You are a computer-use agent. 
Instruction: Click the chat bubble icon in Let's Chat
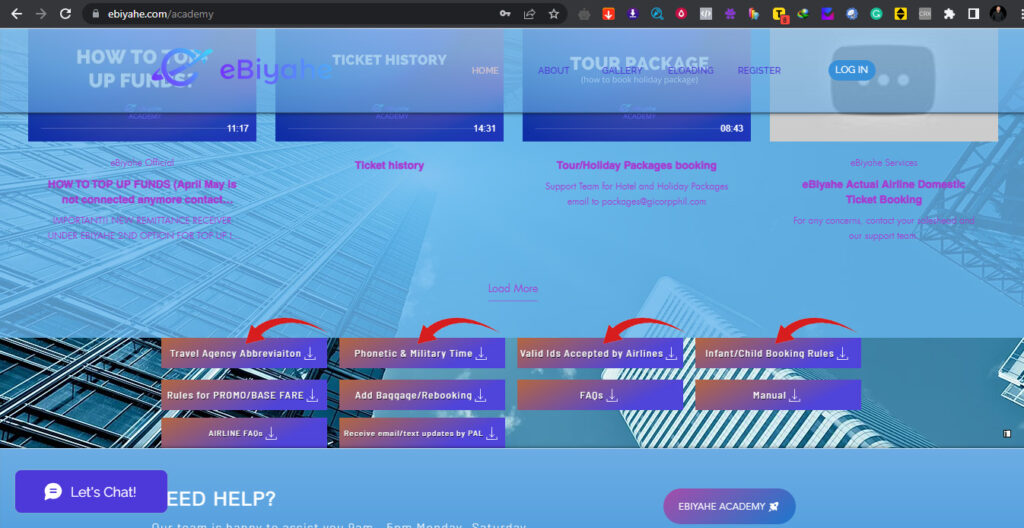[53, 492]
